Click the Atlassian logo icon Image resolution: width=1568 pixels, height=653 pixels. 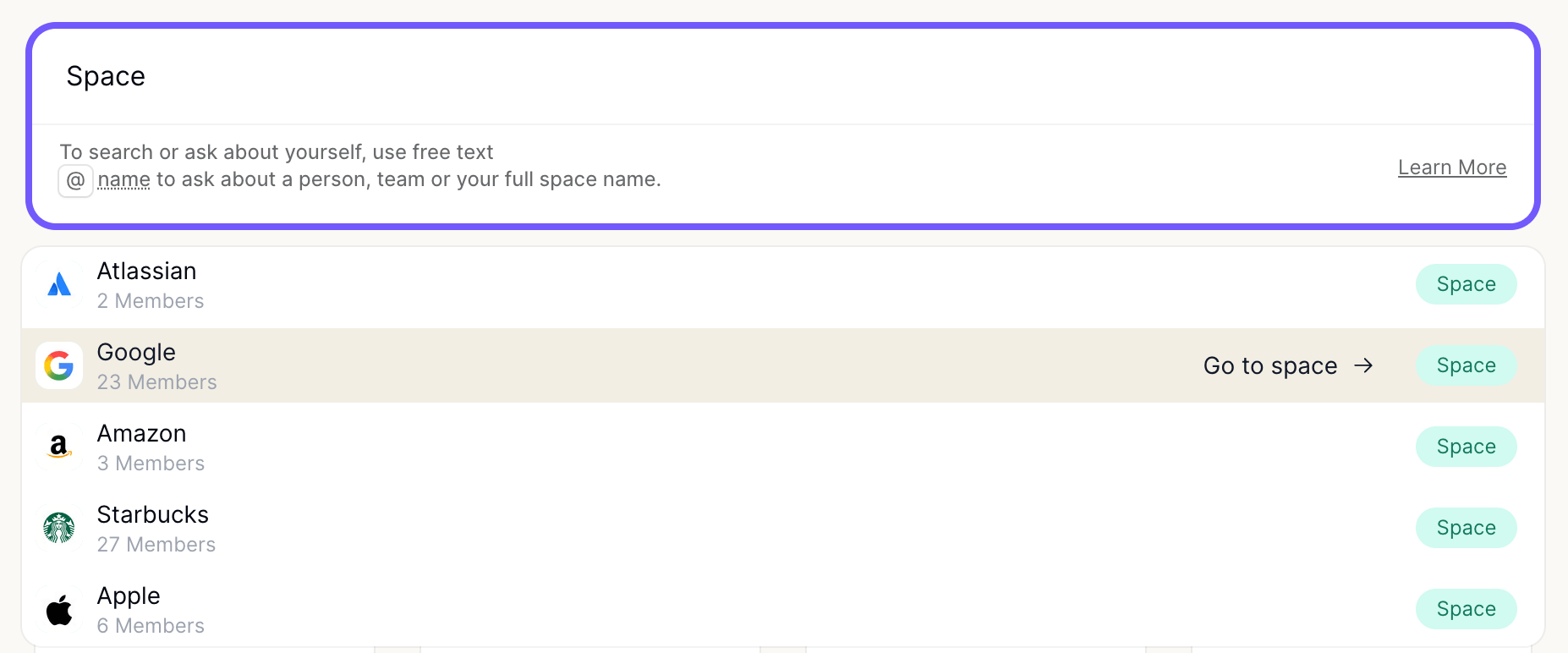(x=59, y=284)
